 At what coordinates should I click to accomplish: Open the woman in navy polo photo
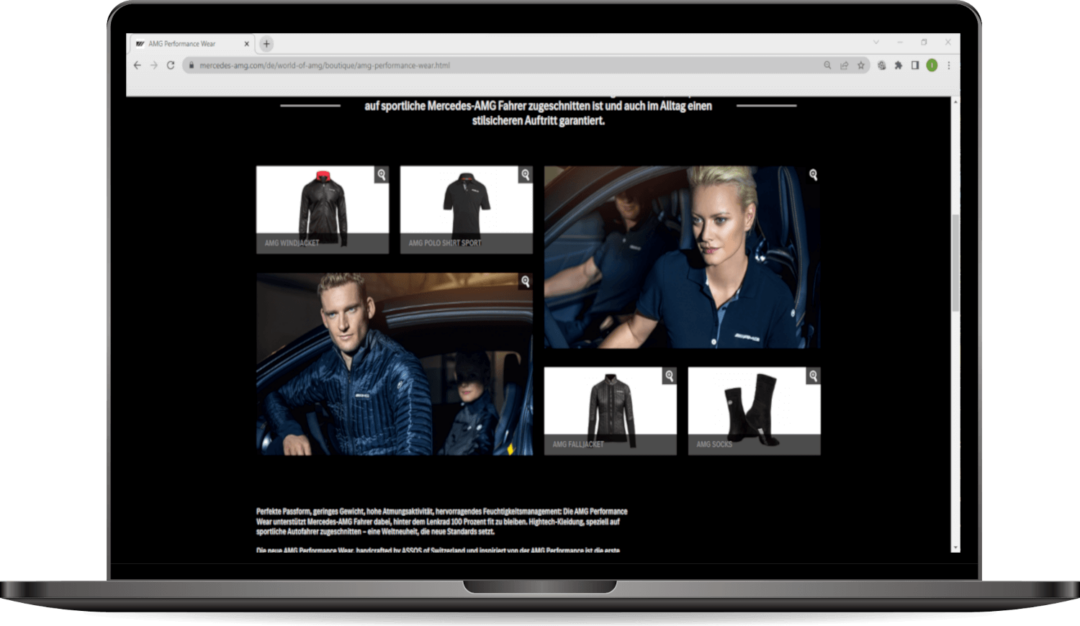point(682,257)
